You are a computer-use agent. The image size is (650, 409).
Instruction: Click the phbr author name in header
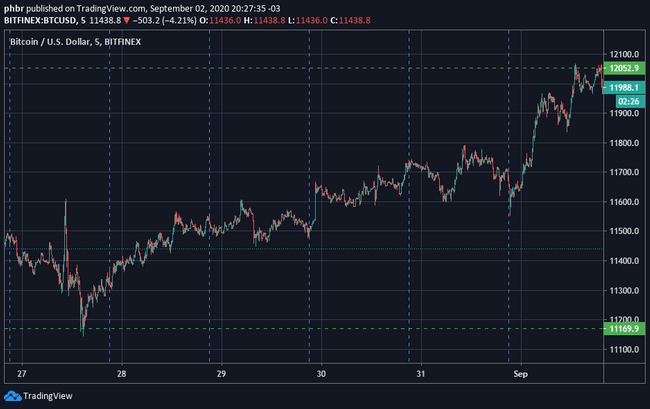pos(14,9)
